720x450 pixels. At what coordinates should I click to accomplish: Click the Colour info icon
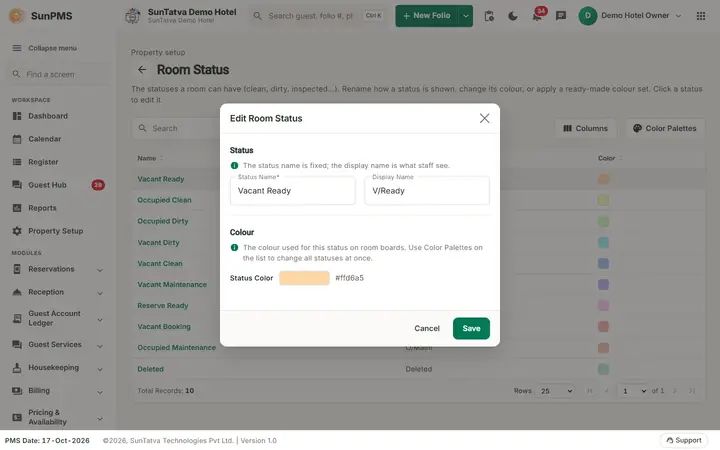point(234,248)
